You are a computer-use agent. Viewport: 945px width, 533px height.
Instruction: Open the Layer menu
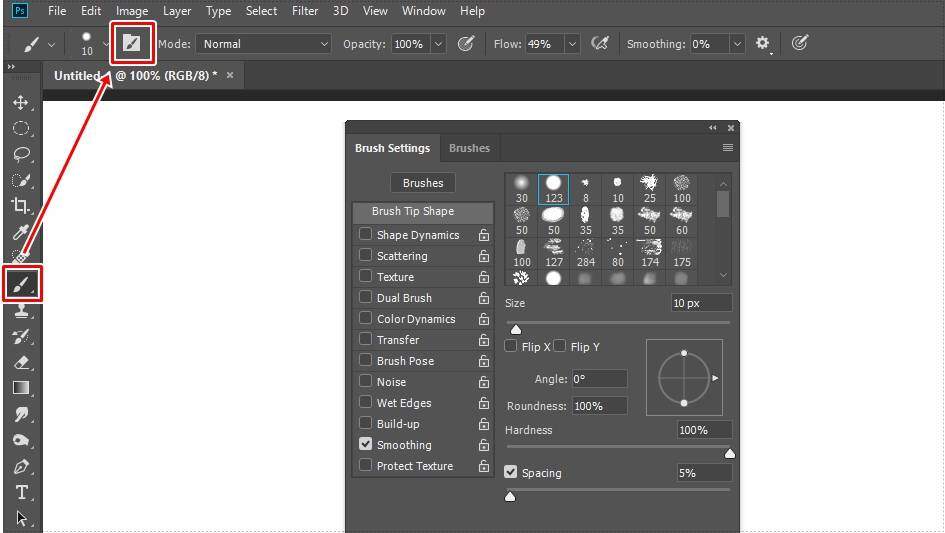click(177, 11)
